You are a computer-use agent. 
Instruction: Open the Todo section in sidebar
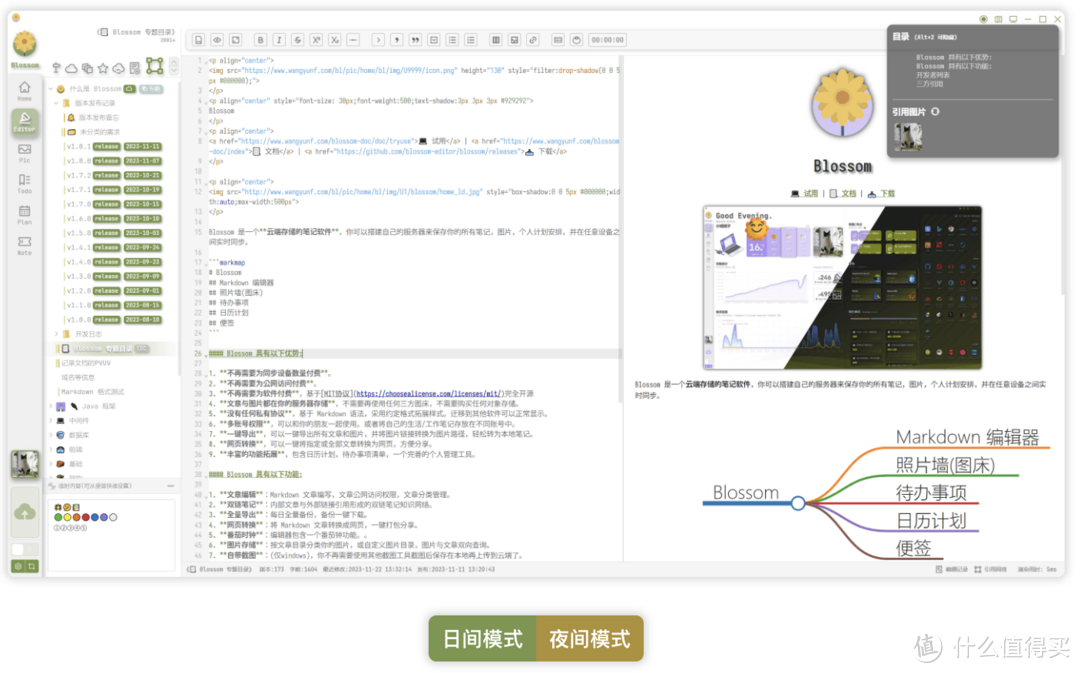pos(24,184)
